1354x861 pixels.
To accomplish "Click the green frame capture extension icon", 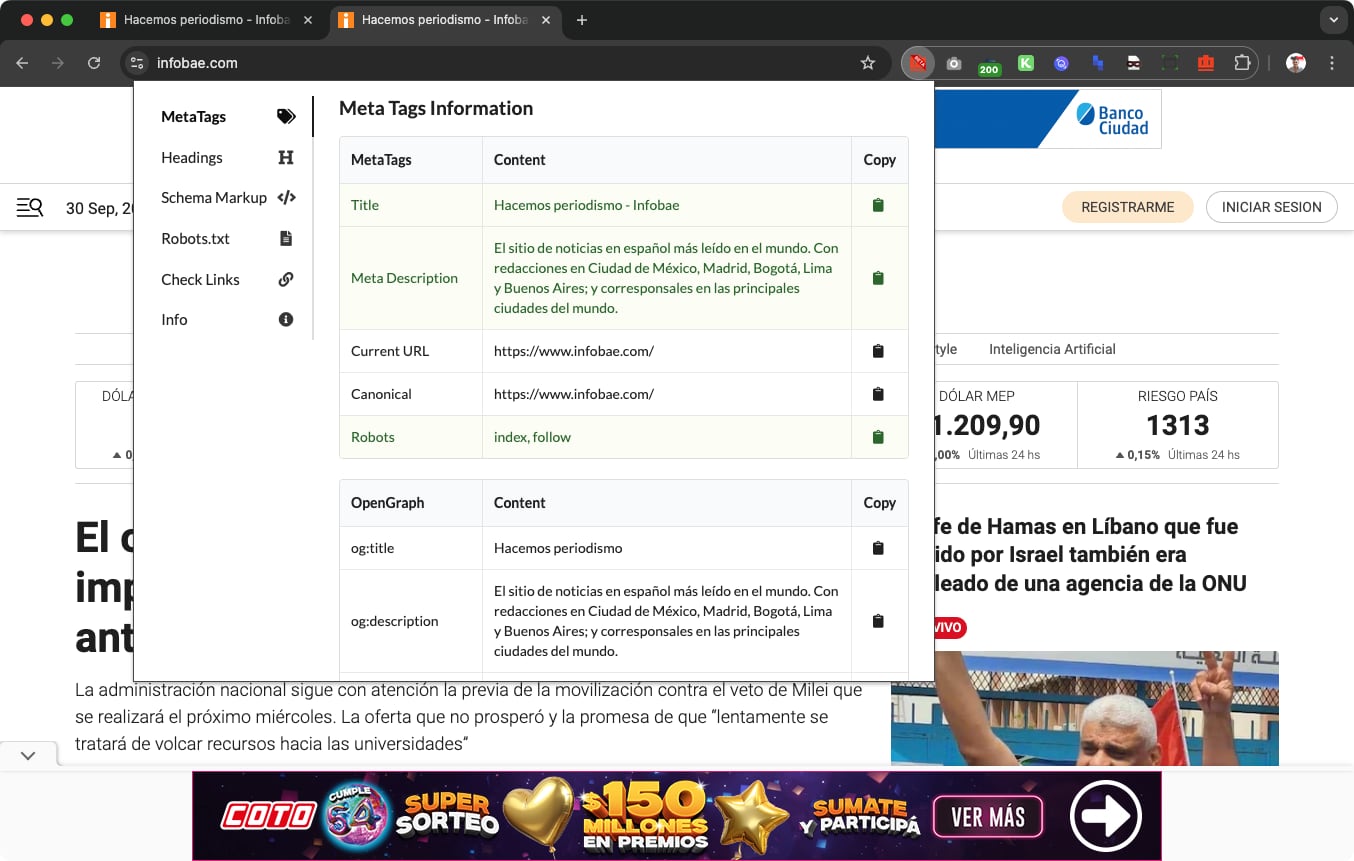I will click(x=1170, y=63).
